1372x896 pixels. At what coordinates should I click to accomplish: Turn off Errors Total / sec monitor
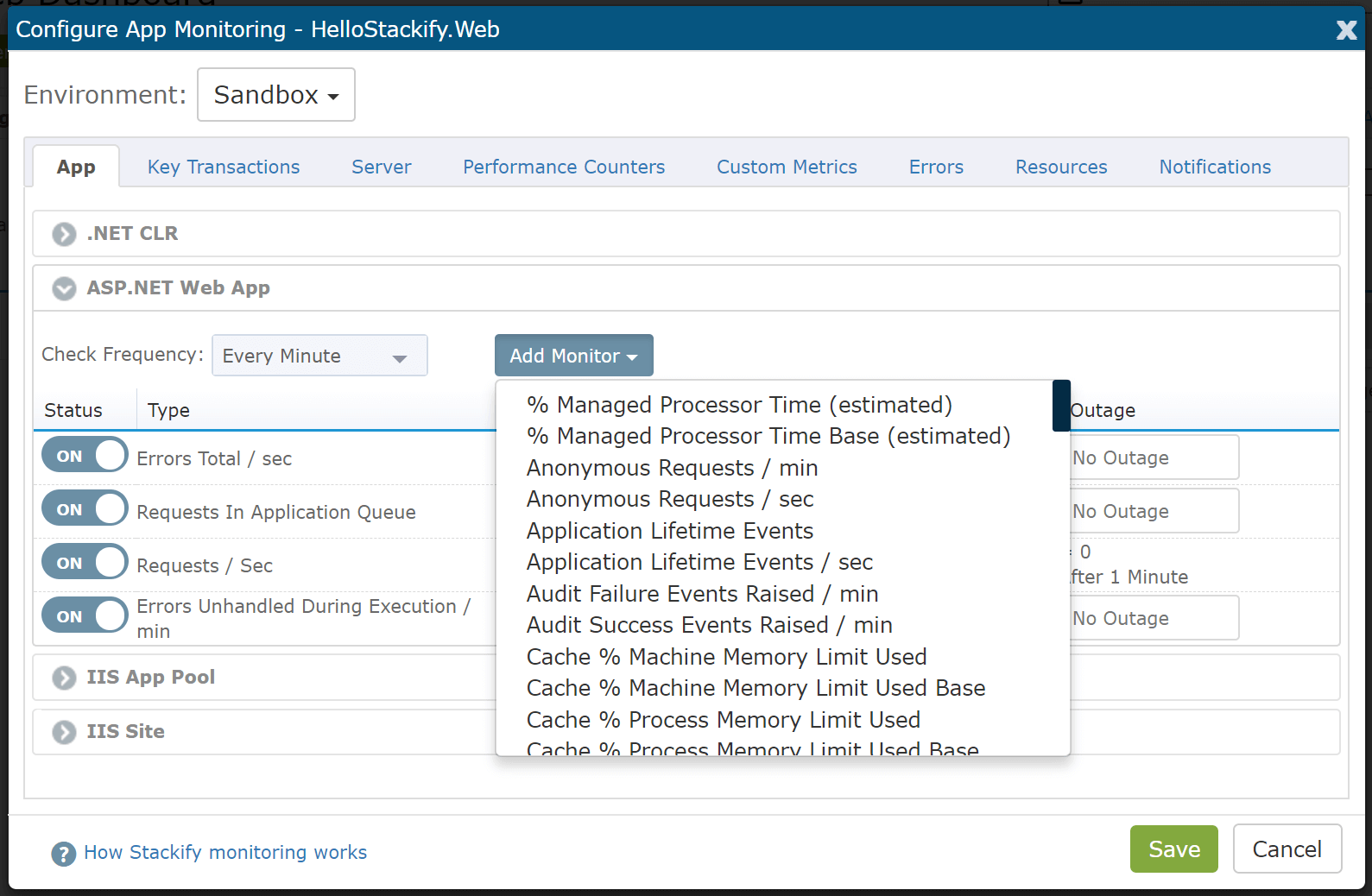[85, 455]
